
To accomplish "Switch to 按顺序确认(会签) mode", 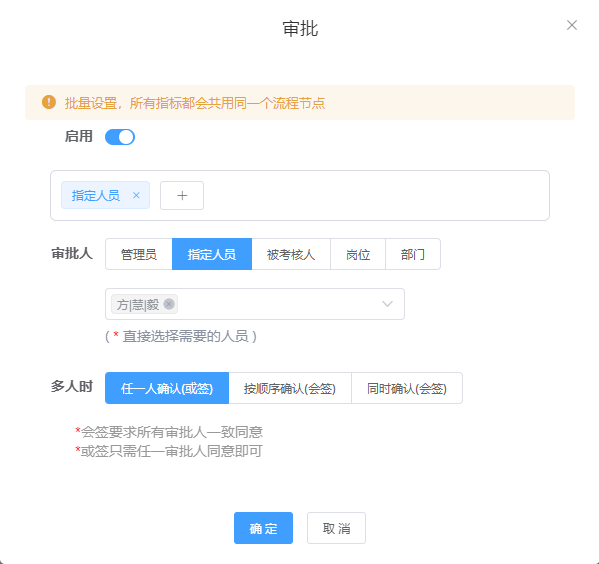I will coord(290,388).
